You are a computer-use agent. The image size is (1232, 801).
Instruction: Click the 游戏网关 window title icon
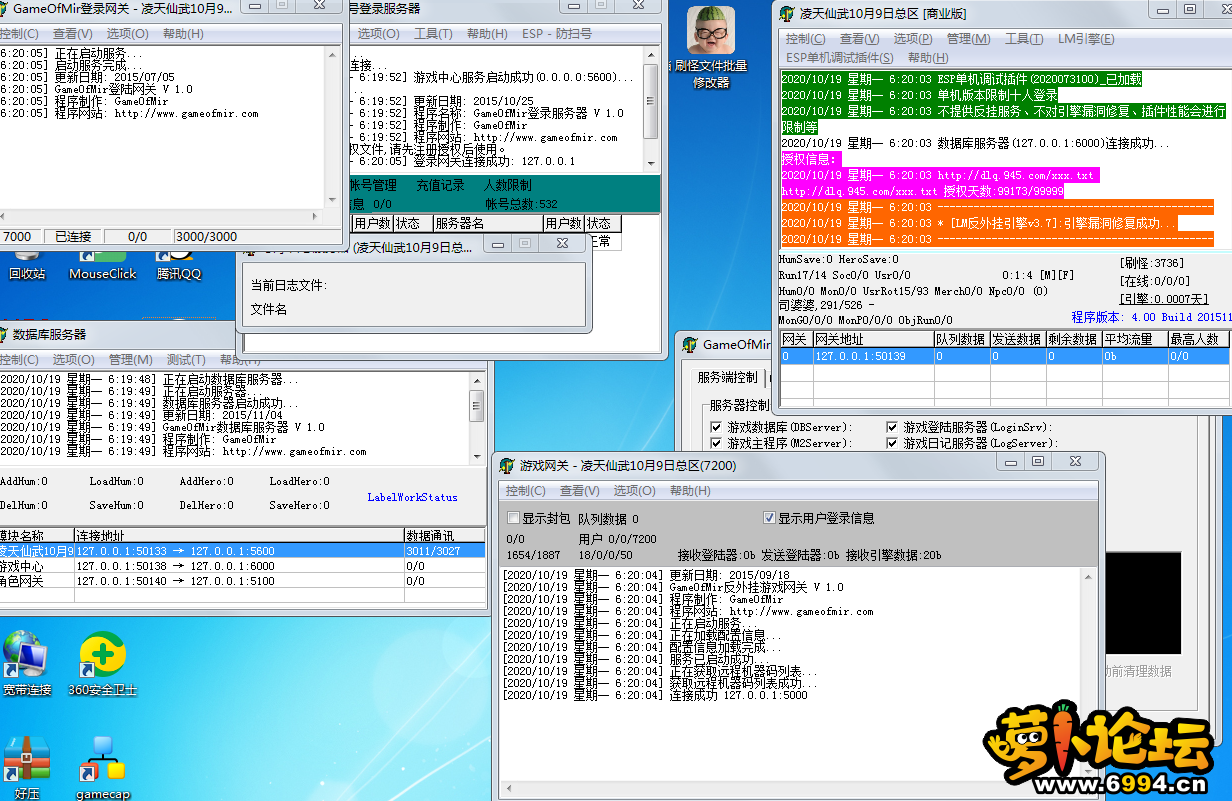click(x=507, y=466)
